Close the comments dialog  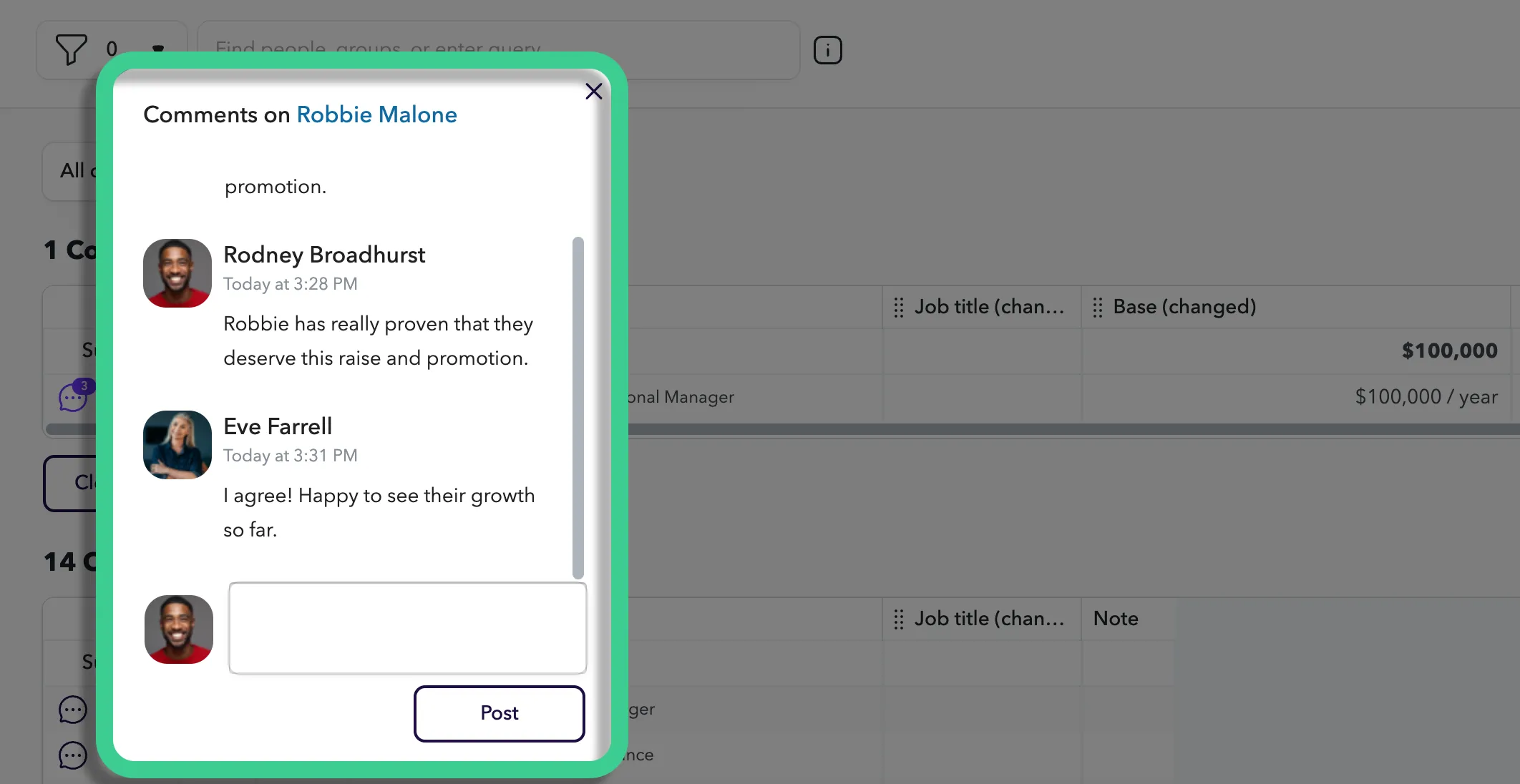(593, 92)
